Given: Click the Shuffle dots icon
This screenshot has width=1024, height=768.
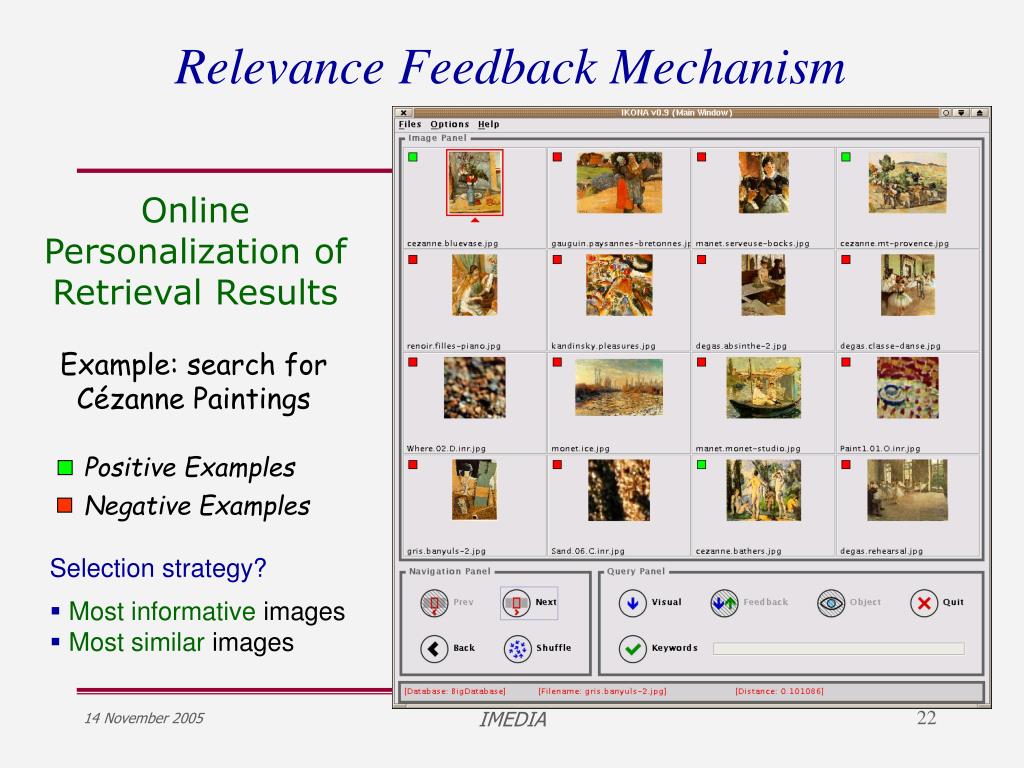Looking at the screenshot, I should coord(517,648).
